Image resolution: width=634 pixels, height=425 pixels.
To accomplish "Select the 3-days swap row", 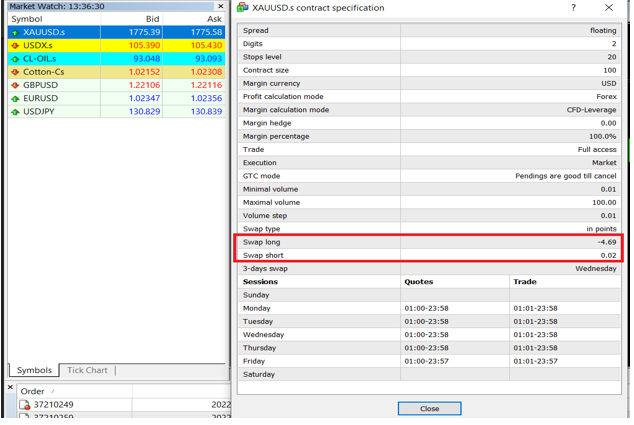I will 429,268.
